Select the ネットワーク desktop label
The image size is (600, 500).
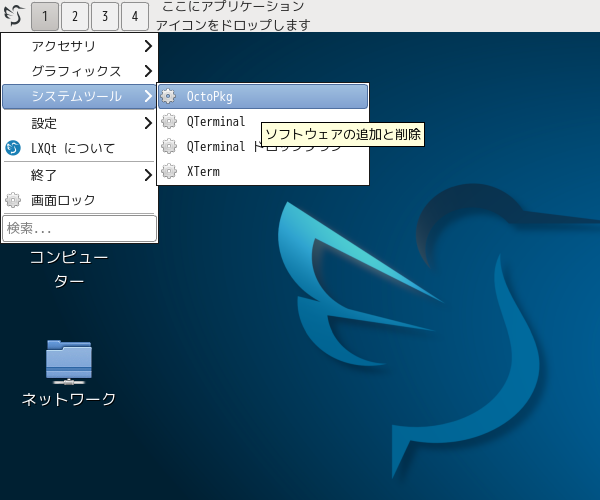coord(69,399)
